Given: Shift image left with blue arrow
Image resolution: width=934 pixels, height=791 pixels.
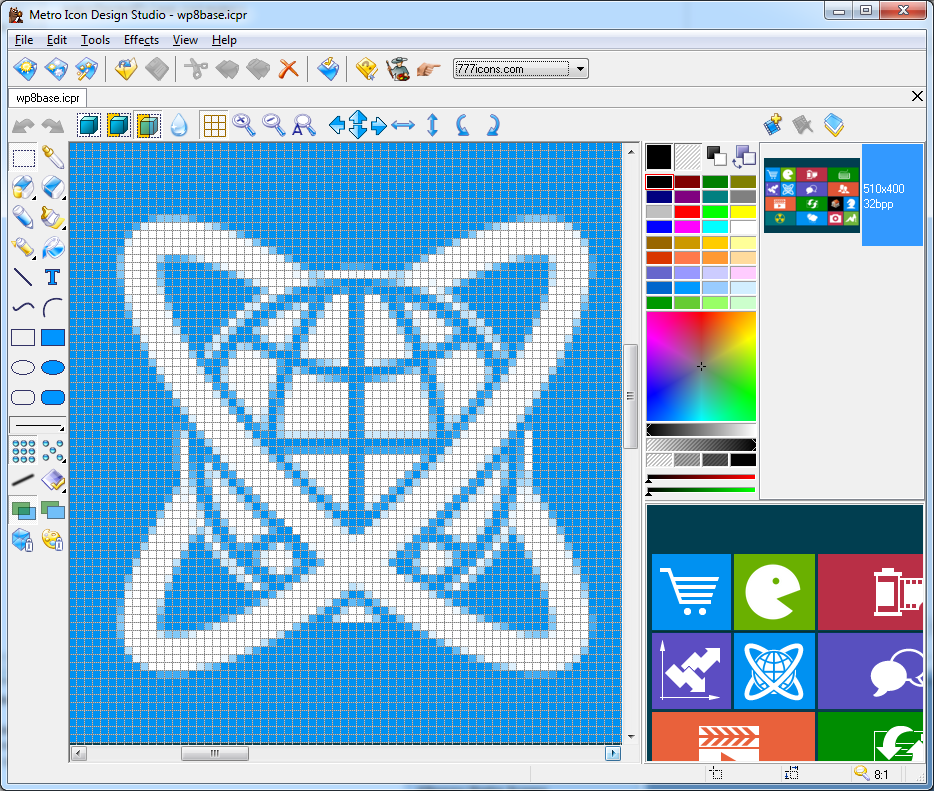Looking at the screenshot, I should coord(337,126).
